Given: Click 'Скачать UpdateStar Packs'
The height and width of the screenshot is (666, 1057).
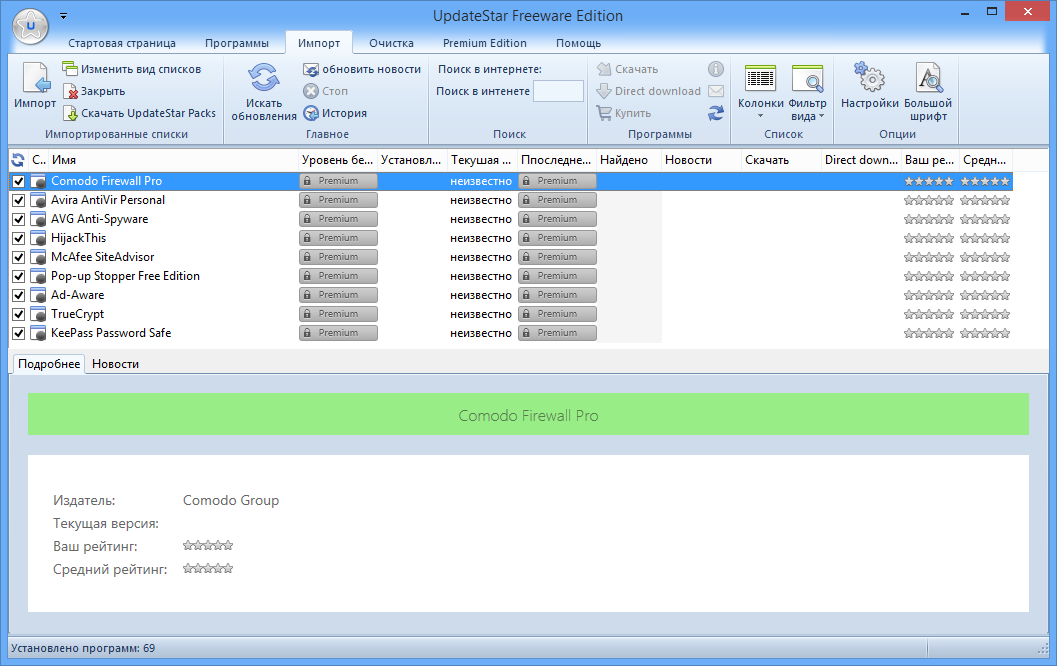Looking at the screenshot, I should coord(140,113).
